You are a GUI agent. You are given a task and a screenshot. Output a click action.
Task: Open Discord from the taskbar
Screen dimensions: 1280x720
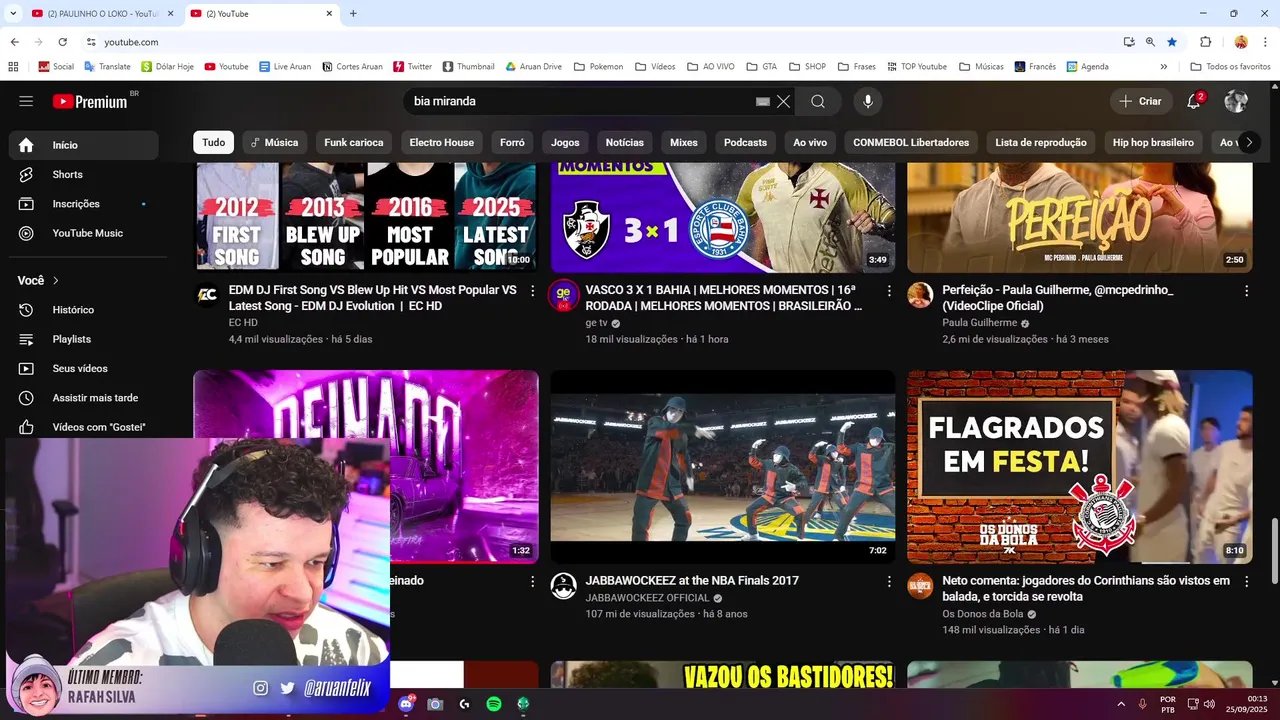[x=406, y=704]
